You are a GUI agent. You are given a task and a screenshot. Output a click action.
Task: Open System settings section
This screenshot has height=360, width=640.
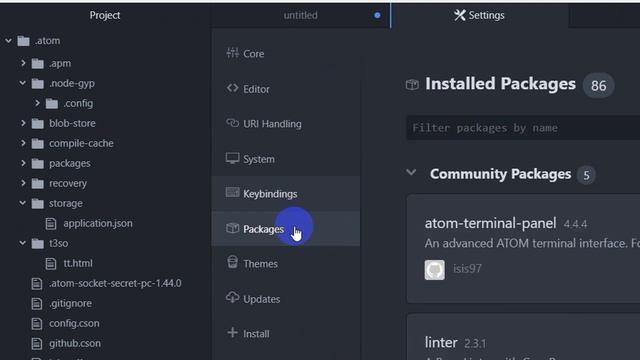pyautogui.click(x=286, y=159)
